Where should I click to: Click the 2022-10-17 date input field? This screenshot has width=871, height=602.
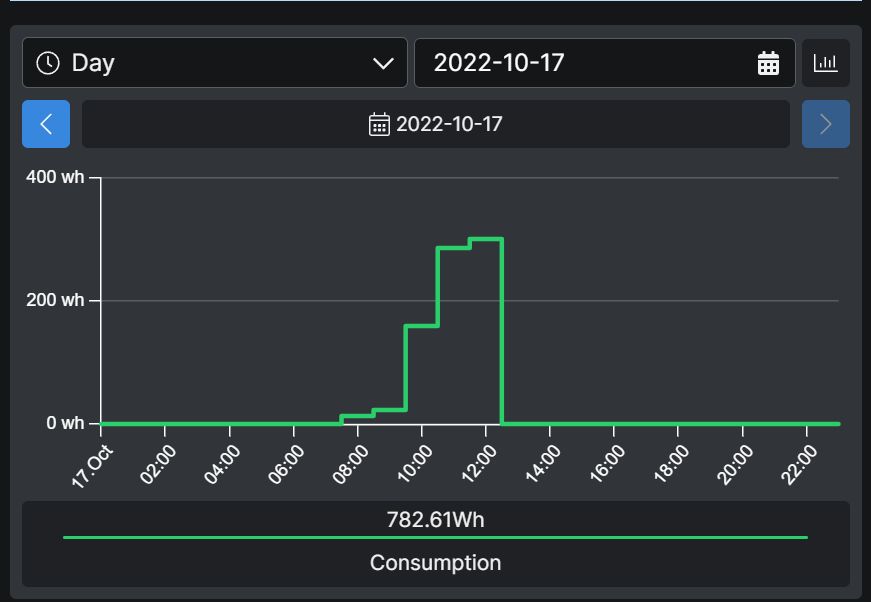point(604,63)
